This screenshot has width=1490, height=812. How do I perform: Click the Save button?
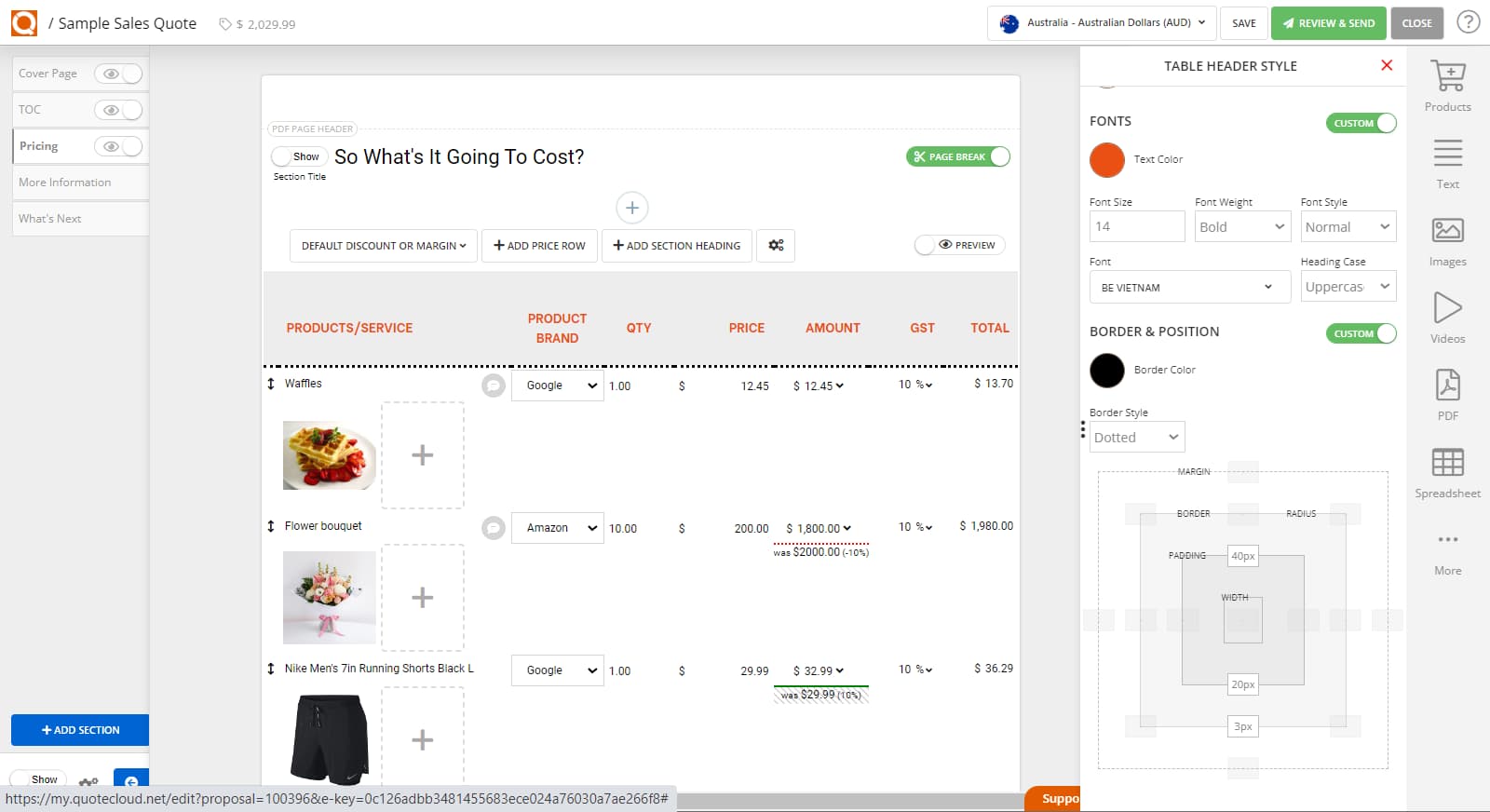click(x=1243, y=23)
